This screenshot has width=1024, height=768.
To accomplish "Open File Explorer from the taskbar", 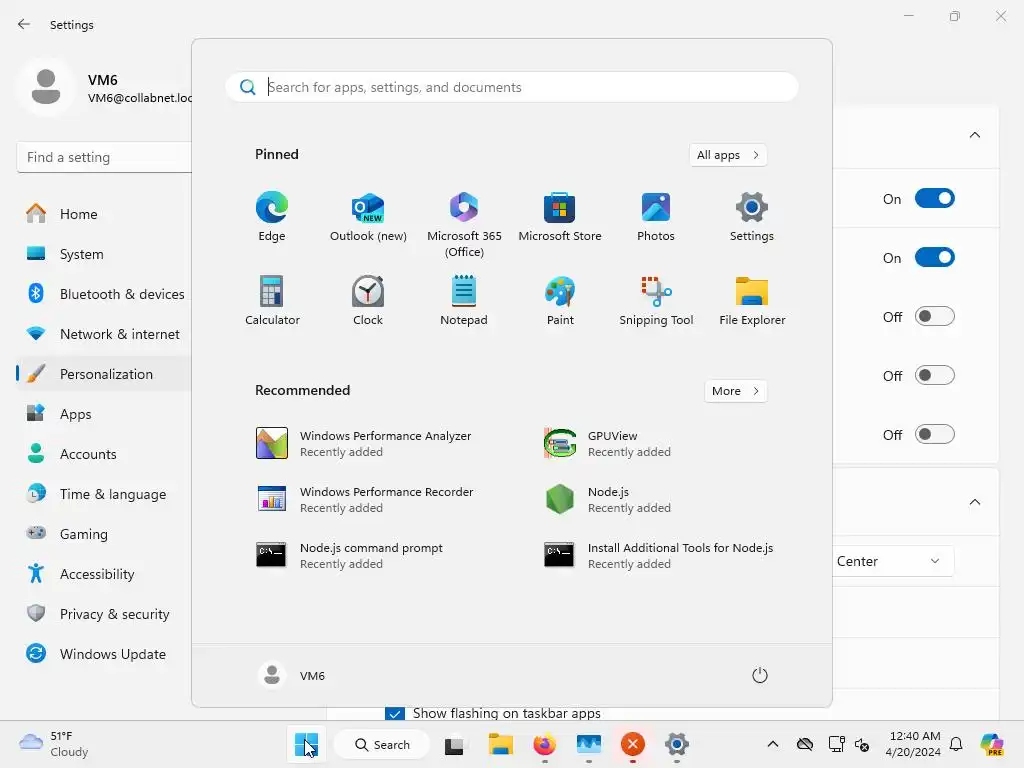I will [x=500, y=744].
